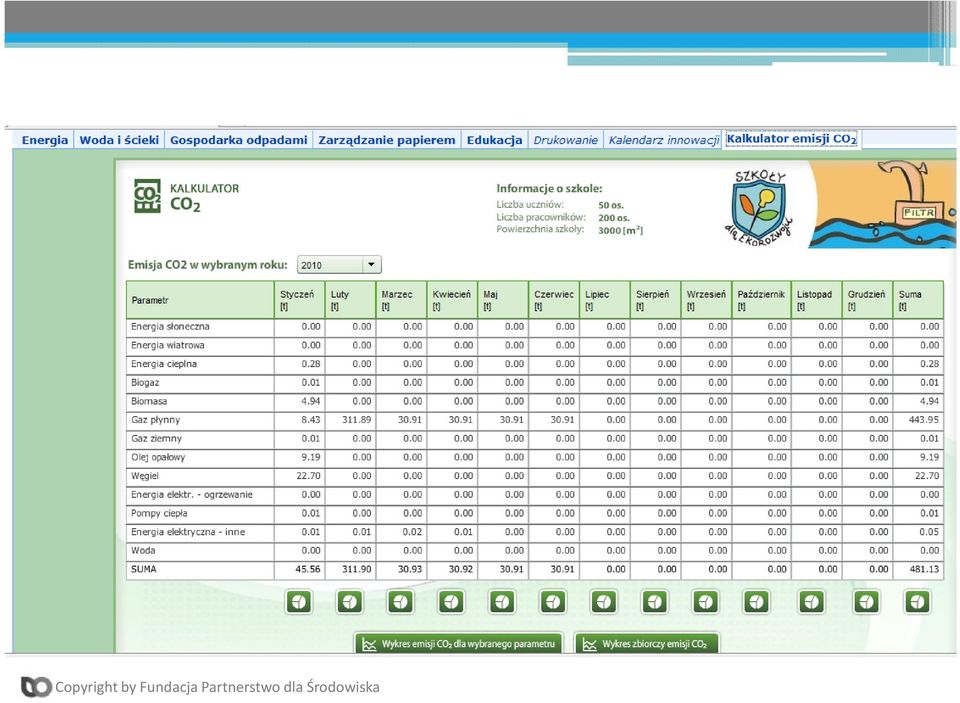Viewport: 960px width, 703px height.
Task: Click Wykres emisji CO2 dla wybranego parametru button
Action: pyautogui.click(x=459, y=644)
